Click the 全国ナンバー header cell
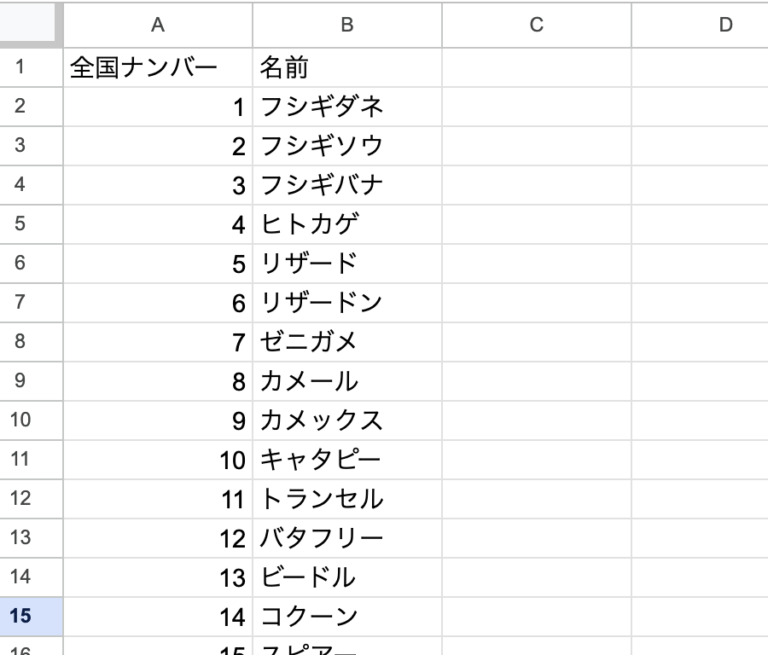 pyautogui.click(x=157, y=68)
